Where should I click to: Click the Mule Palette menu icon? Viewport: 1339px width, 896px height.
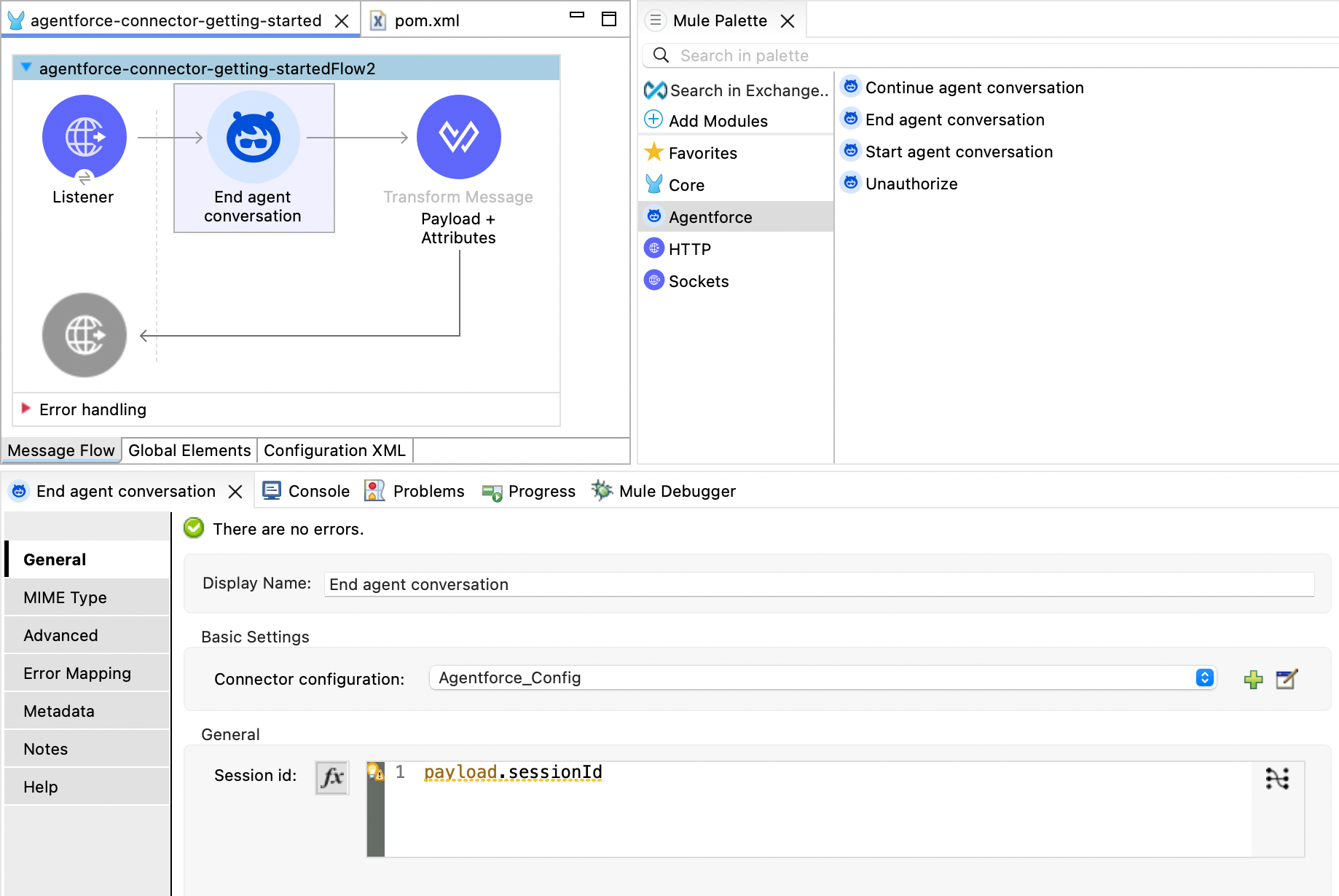coord(656,20)
